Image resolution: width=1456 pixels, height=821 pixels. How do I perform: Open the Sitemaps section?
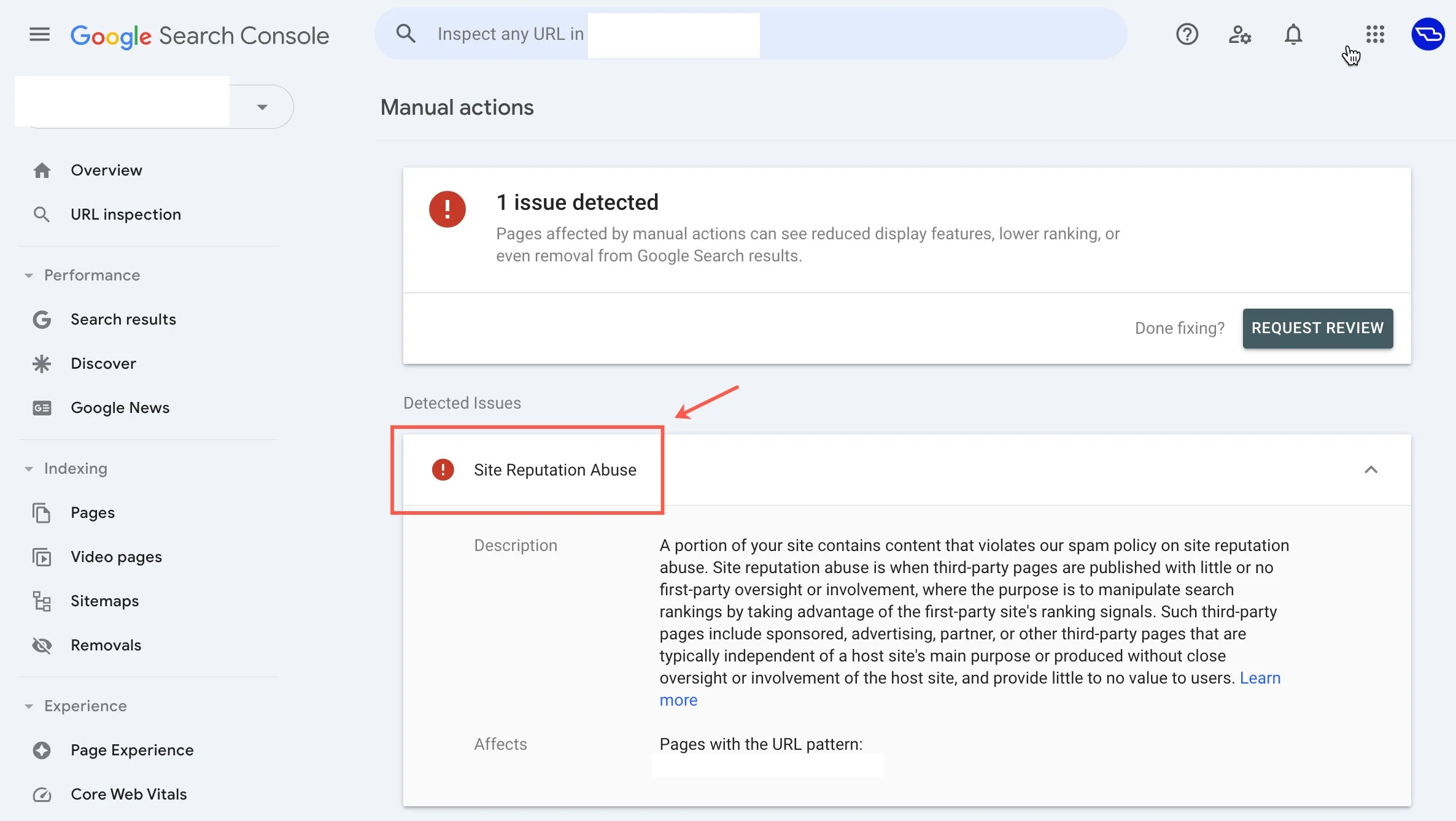click(x=104, y=600)
